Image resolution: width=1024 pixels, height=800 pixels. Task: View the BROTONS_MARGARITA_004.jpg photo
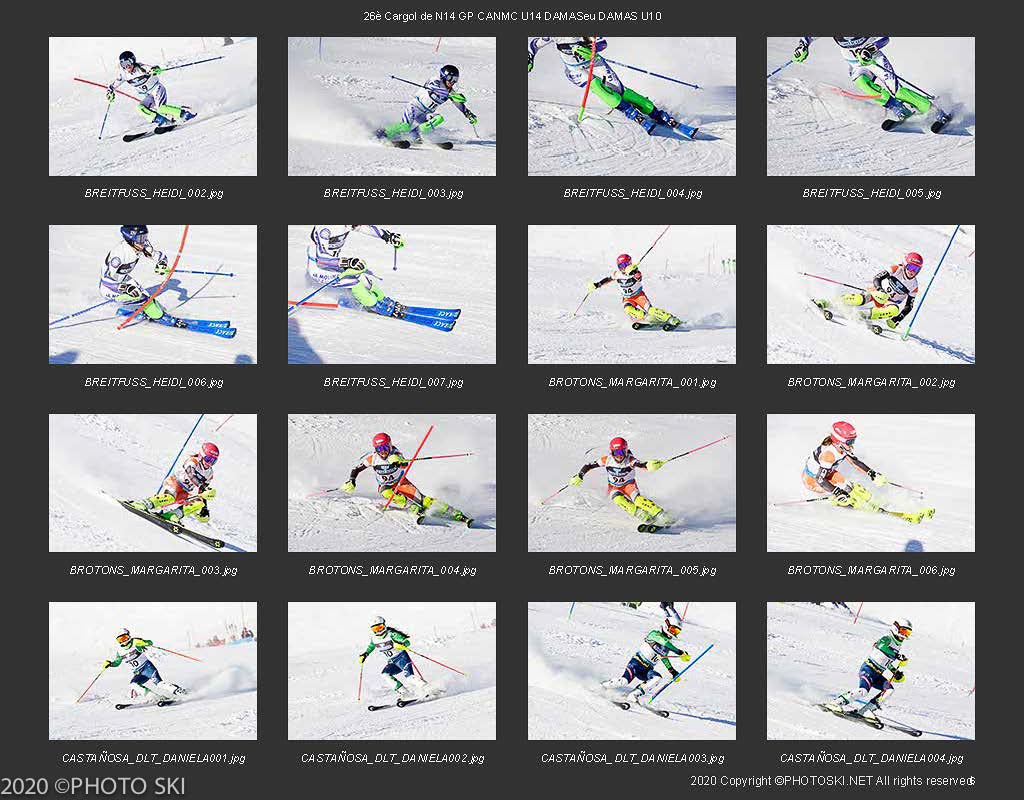pyautogui.click(x=392, y=483)
